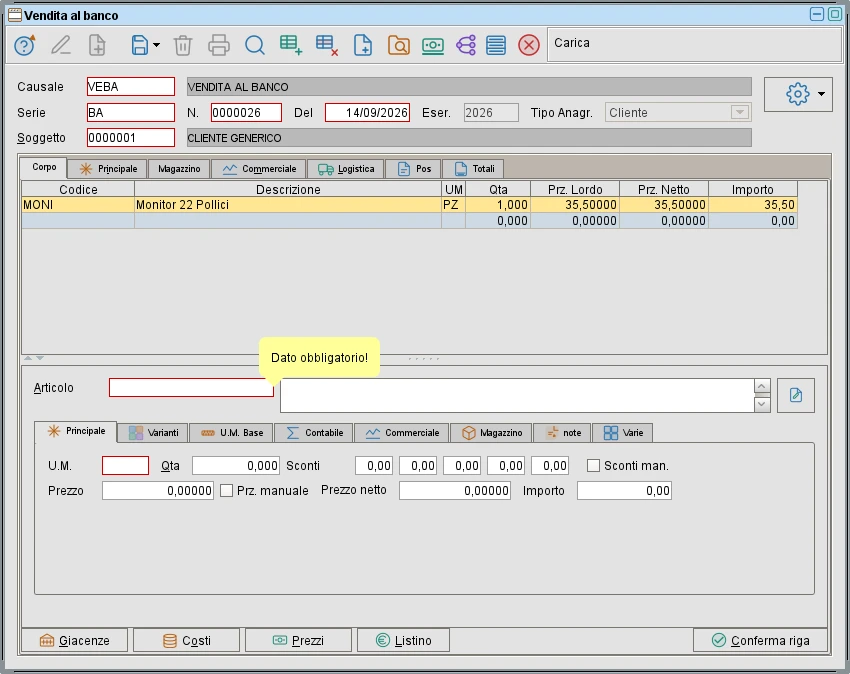The height and width of the screenshot is (674, 850).
Task: Click Monitor 22 Pollici description cell
Action: click(288, 204)
